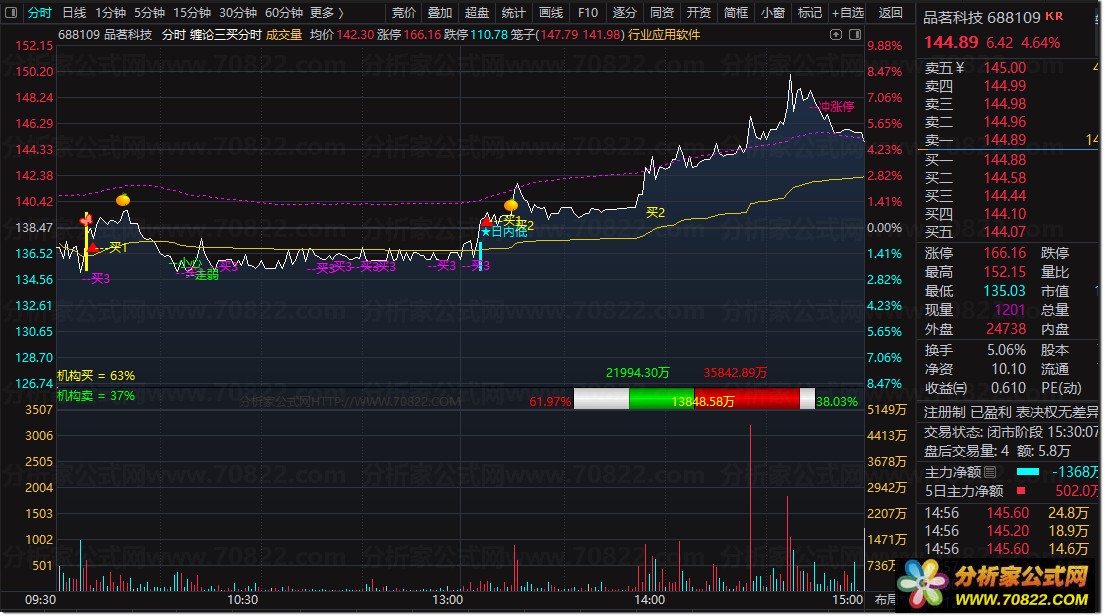The width and height of the screenshot is (1105, 616).
Task: Toggle the 简框 simple frame mode
Action: pos(736,13)
